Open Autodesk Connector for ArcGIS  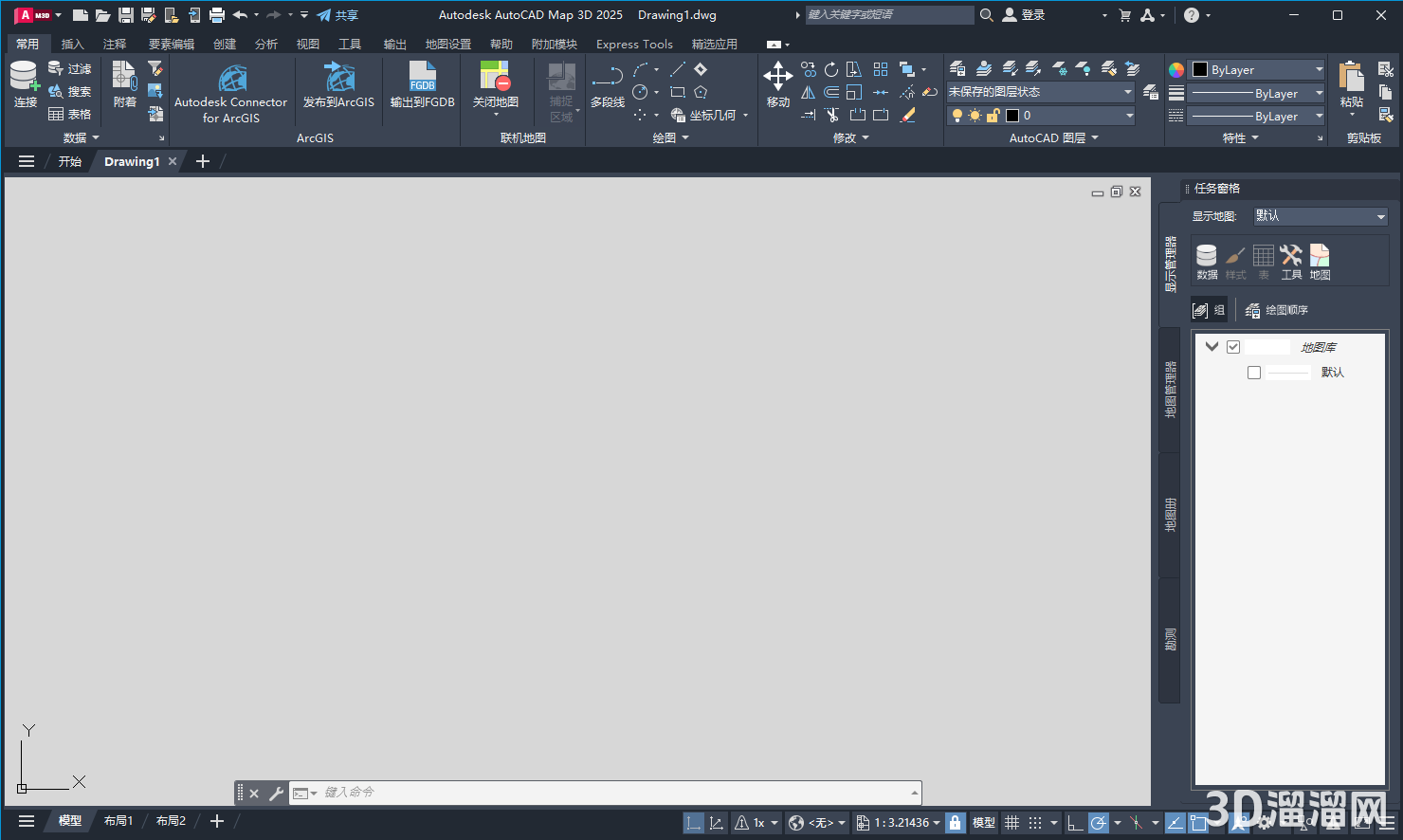coord(230,94)
